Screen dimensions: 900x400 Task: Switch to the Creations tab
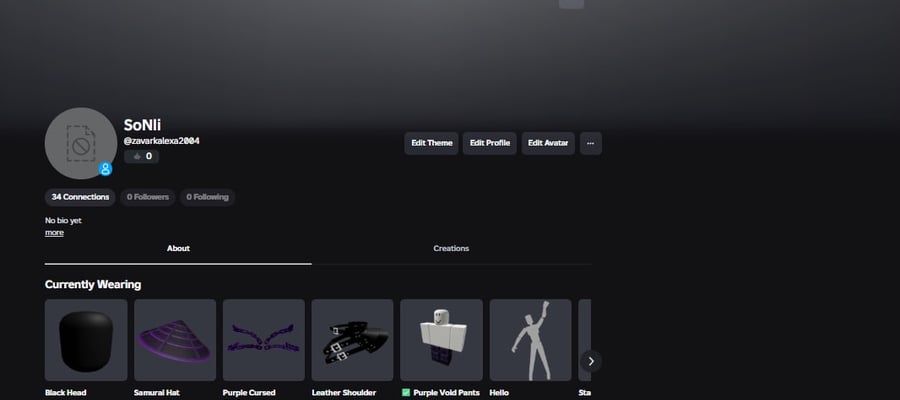(x=451, y=248)
